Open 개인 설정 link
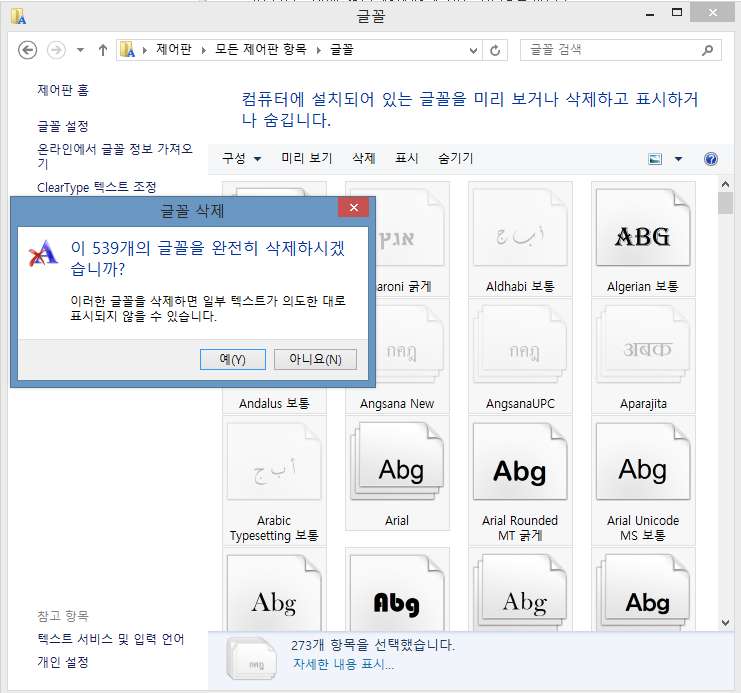 click(63, 662)
